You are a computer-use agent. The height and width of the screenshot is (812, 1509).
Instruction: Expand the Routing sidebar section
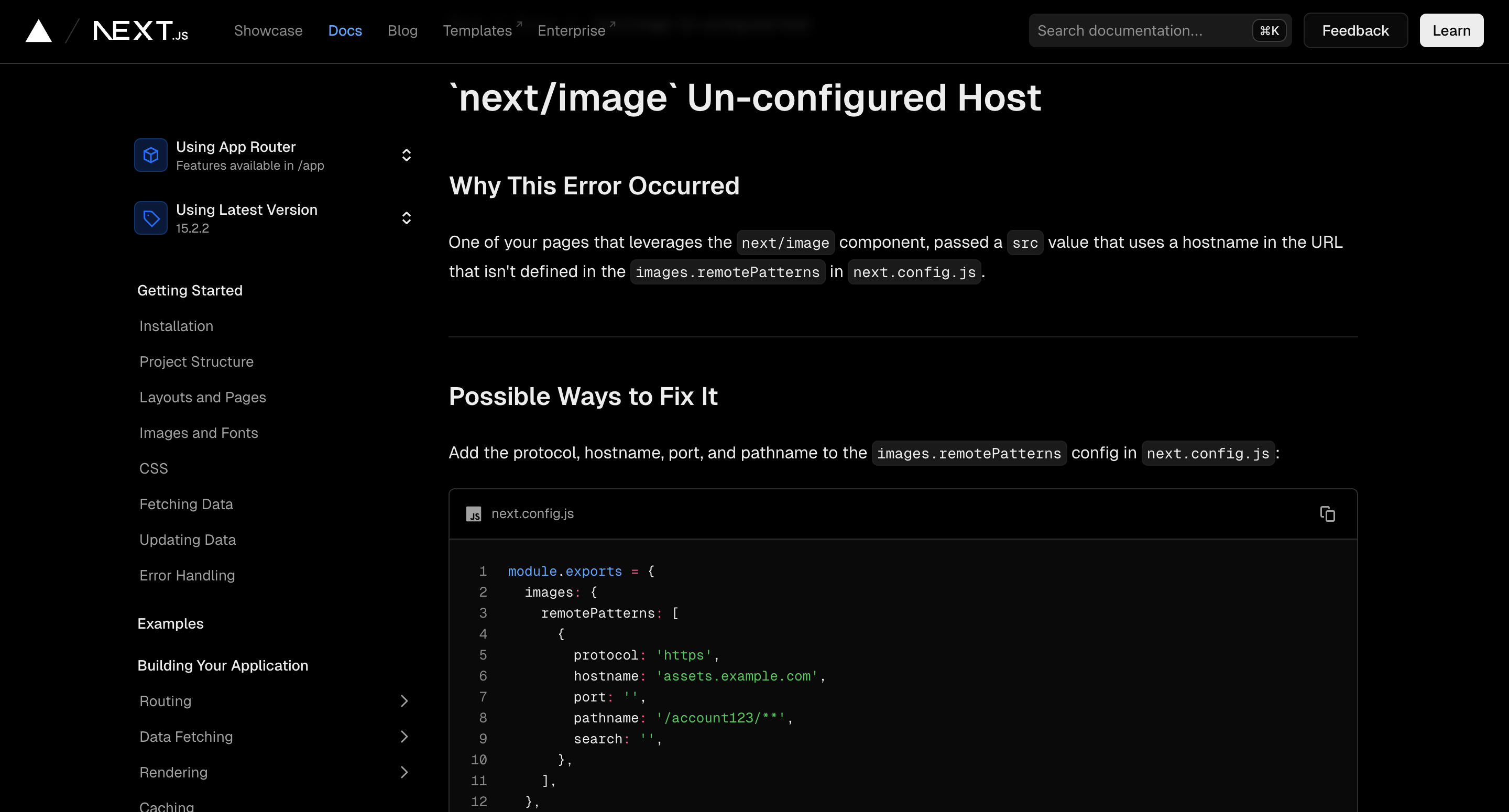[x=404, y=701]
